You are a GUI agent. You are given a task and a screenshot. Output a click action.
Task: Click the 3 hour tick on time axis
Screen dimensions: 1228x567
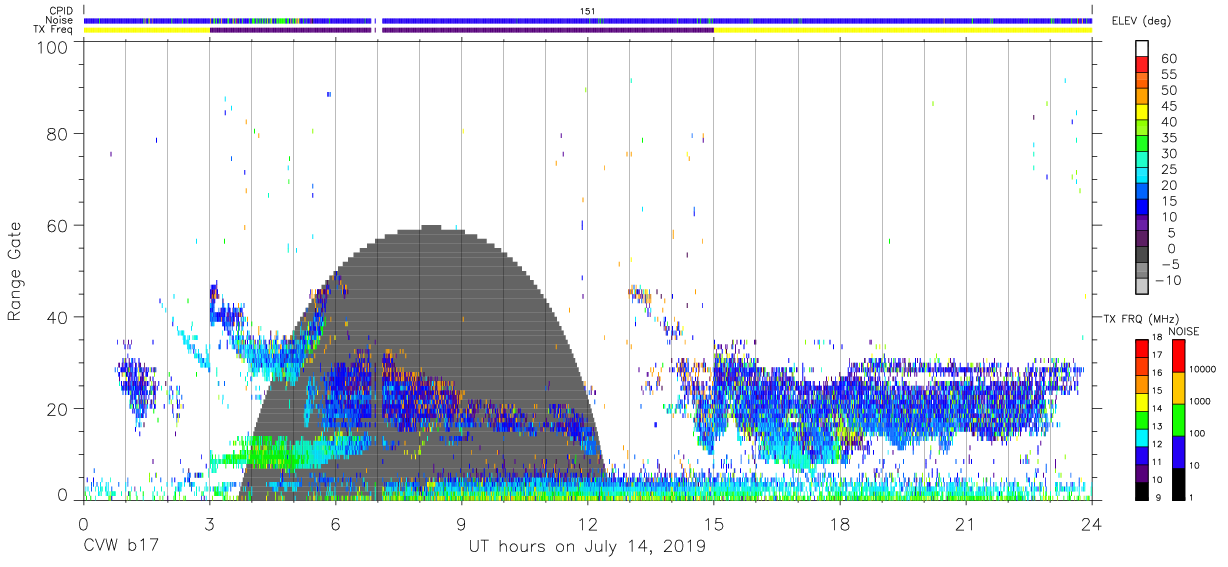click(209, 525)
